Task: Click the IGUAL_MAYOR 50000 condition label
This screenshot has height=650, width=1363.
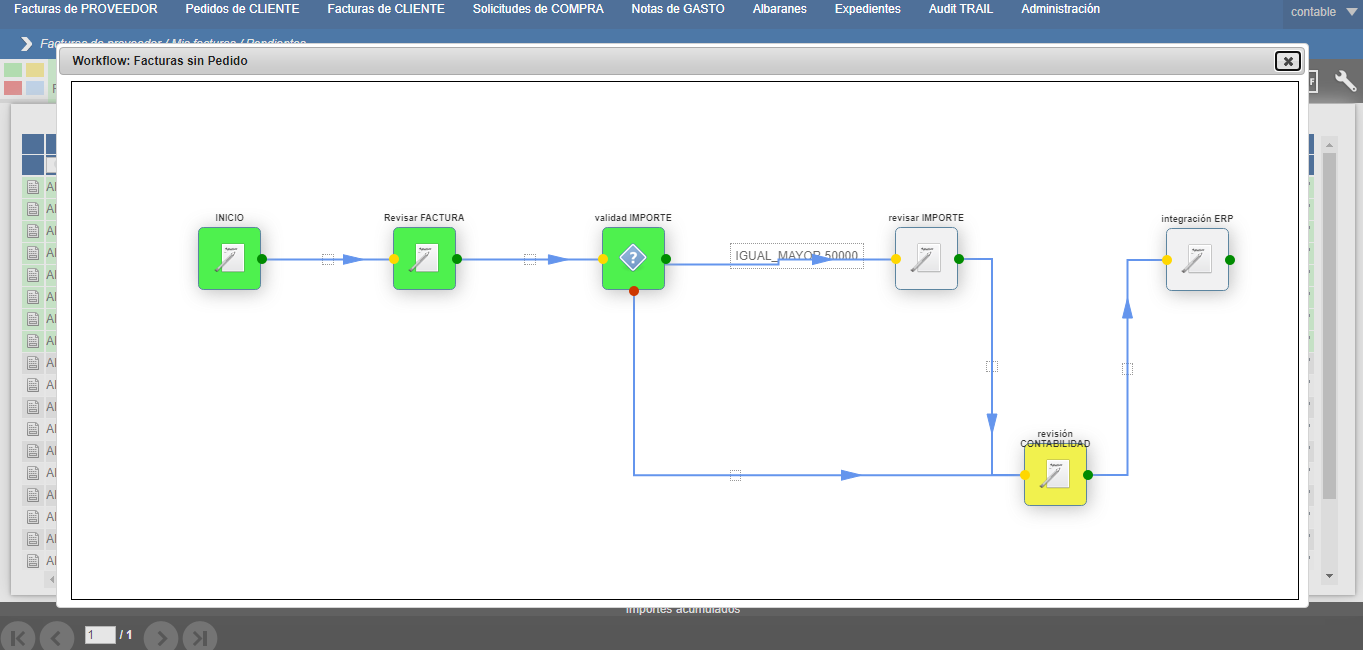Action: click(x=796, y=256)
